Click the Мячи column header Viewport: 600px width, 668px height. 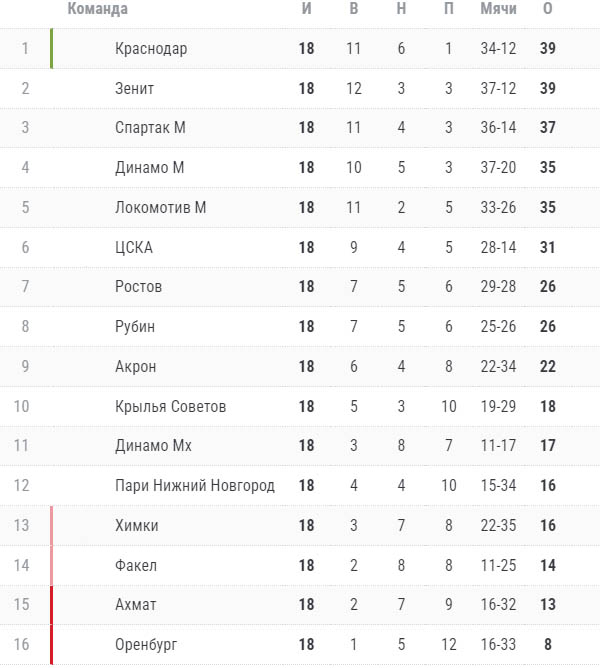pos(498,10)
